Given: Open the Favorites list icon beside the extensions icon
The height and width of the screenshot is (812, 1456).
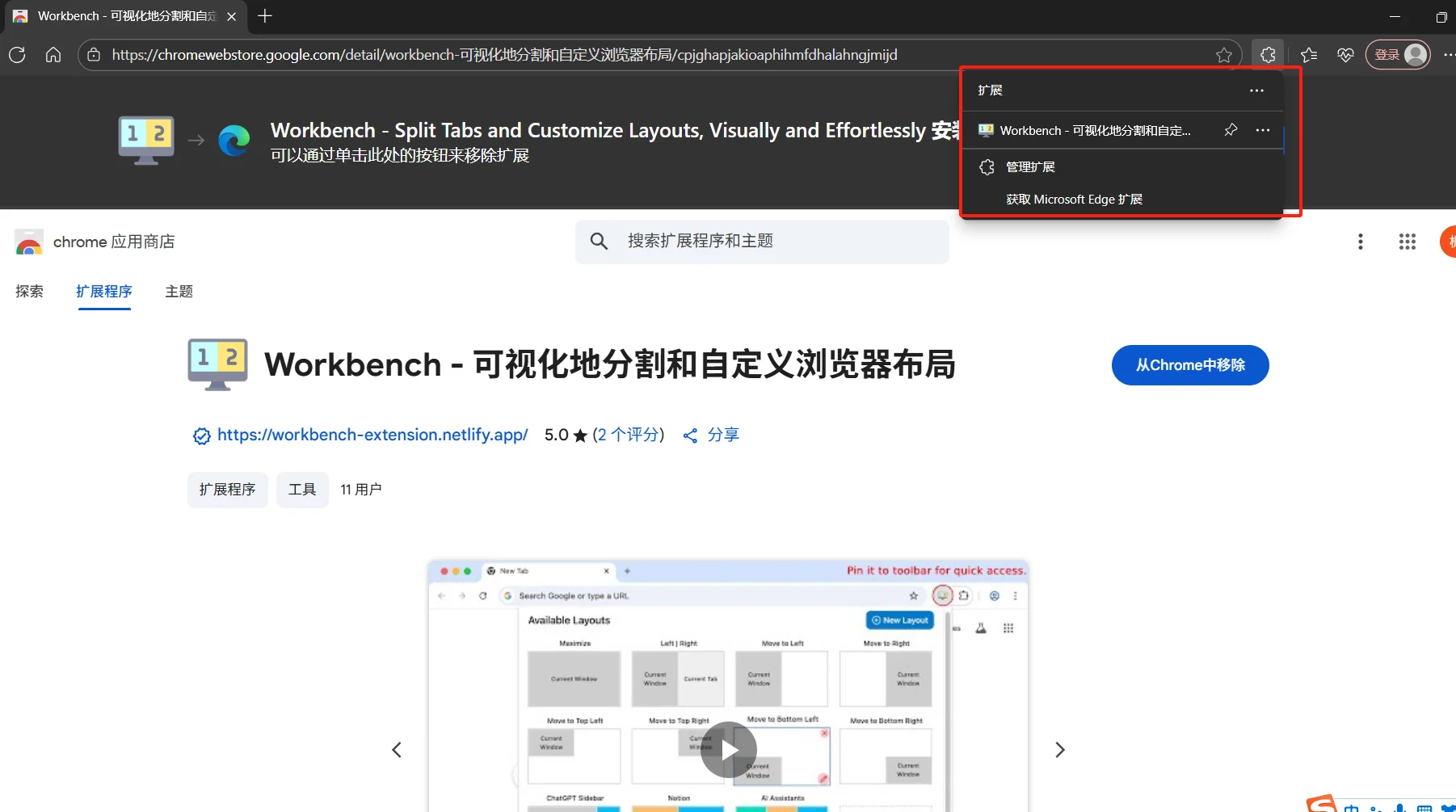Looking at the screenshot, I should (x=1307, y=55).
